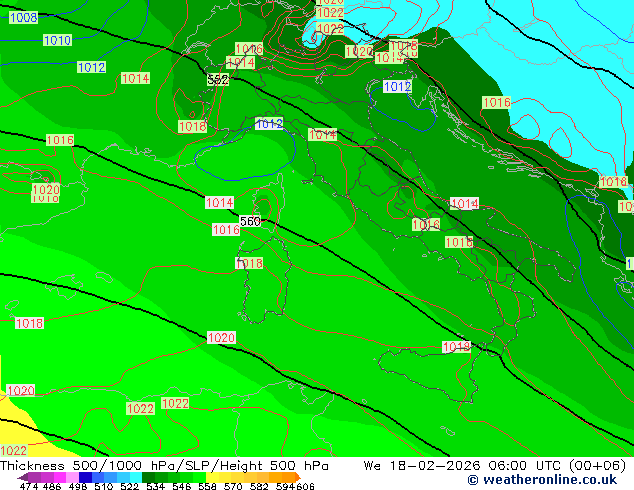Click the blue 1008 isobar label
634x490 pixels.
tap(23, 17)
